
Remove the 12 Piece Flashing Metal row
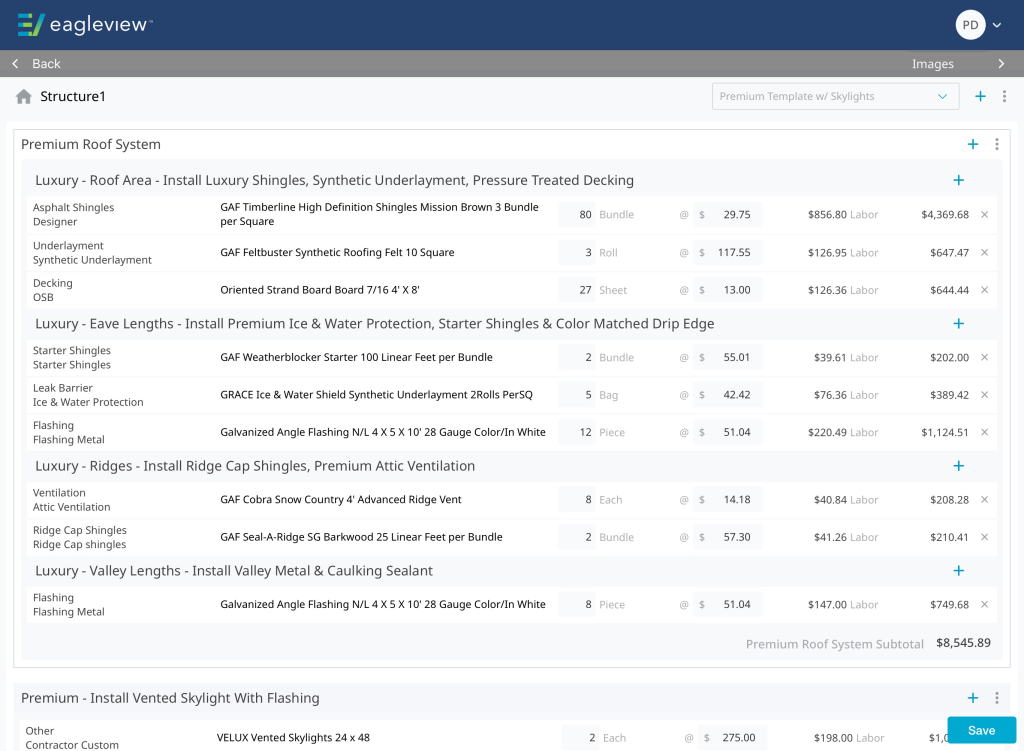pos(985,432)
